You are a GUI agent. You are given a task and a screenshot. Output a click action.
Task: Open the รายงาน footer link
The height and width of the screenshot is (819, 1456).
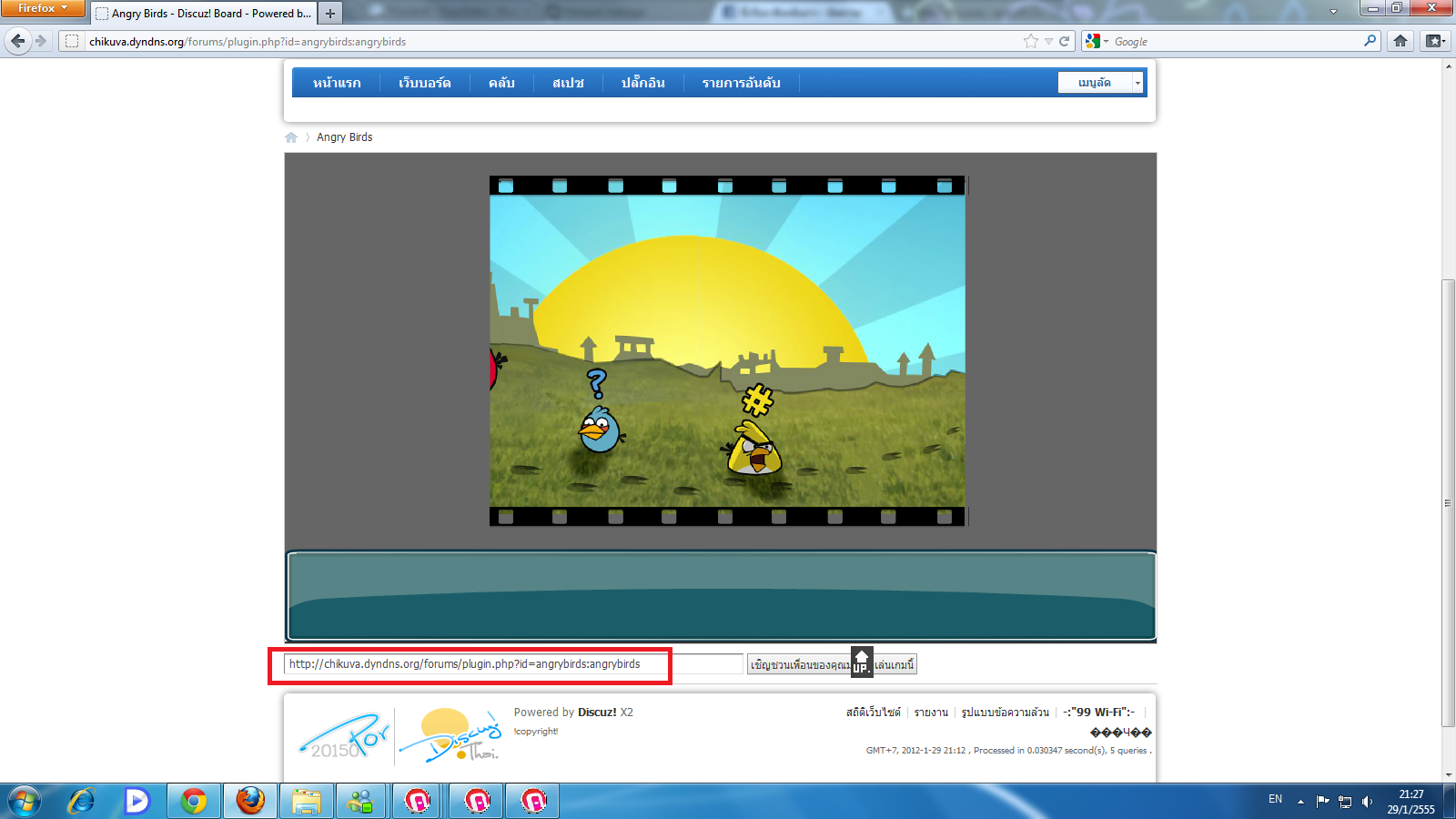click(931, 713)
